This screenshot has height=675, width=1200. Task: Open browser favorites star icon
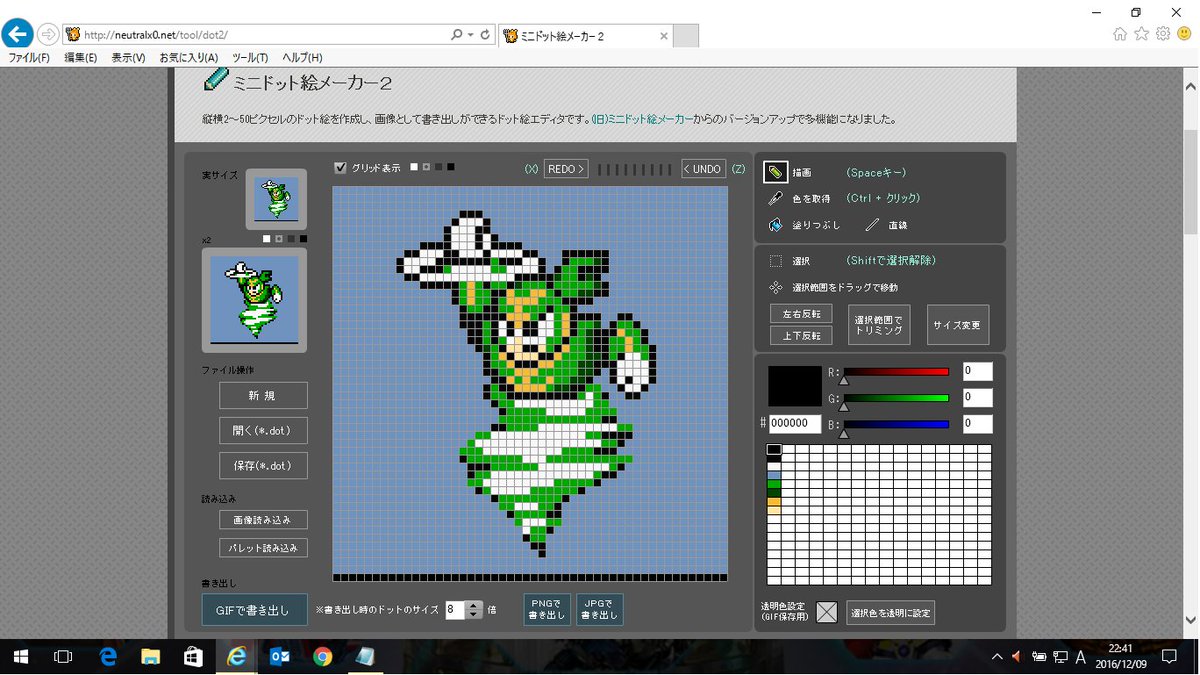point(1142,34)
